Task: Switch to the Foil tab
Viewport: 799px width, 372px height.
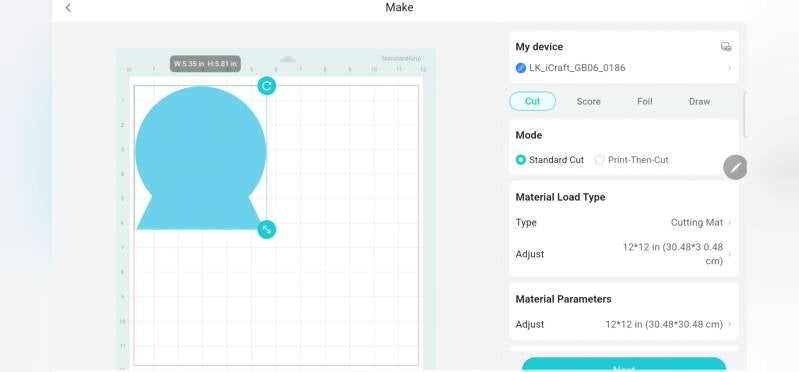Action: (645, 101)
